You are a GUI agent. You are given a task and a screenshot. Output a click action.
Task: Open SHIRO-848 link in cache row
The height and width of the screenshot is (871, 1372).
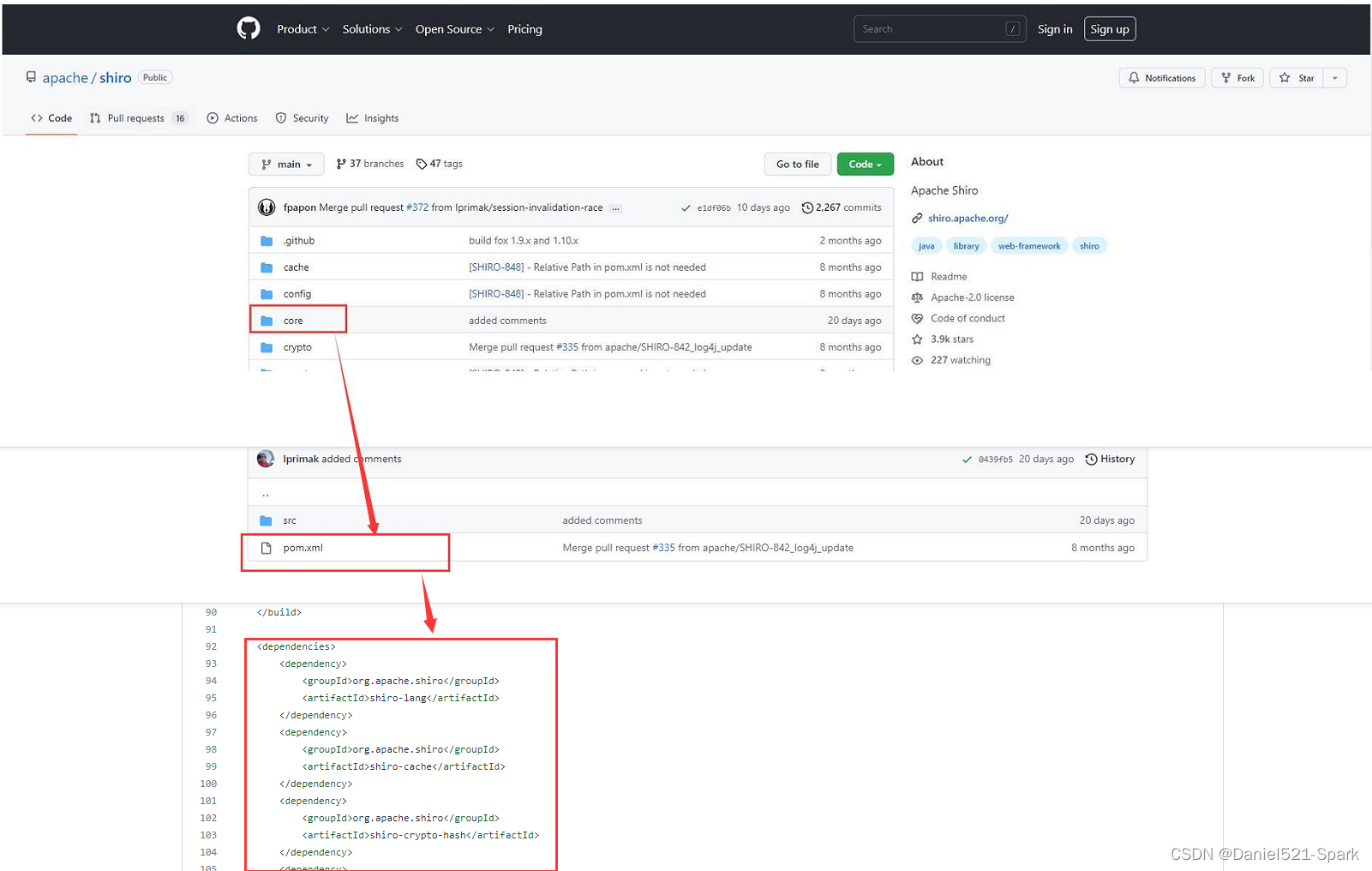pyautogui.click(x=496, y=267)
